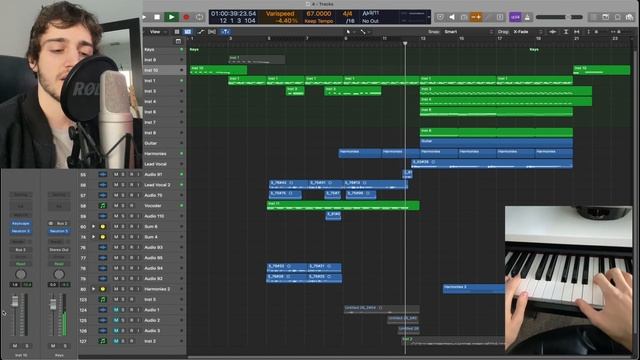640x360 pixels.
Task: Open the Browsers icon at far right
Action: point(629,17)
